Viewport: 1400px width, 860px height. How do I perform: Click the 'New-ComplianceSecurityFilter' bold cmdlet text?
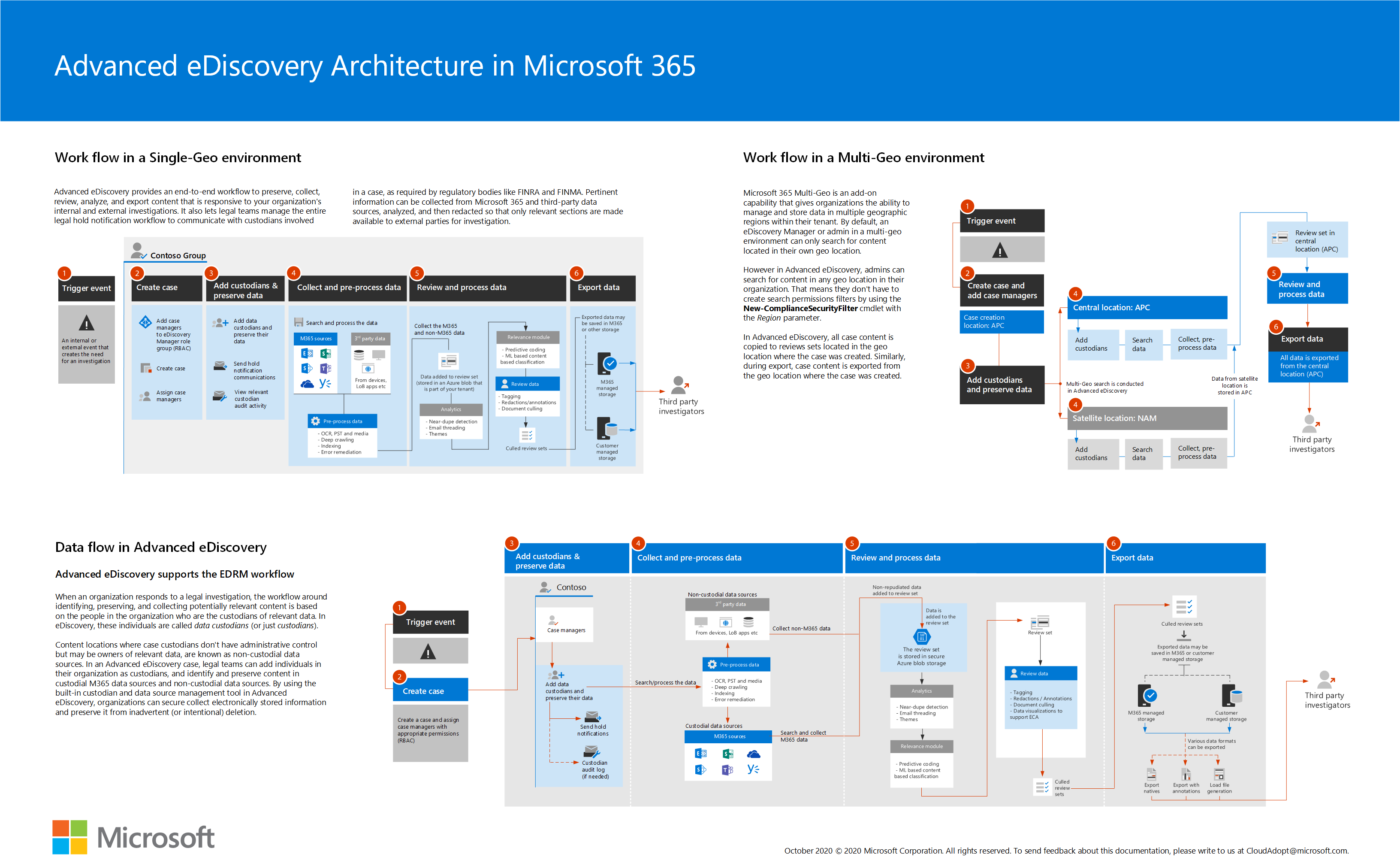click(x=800, y=308)
